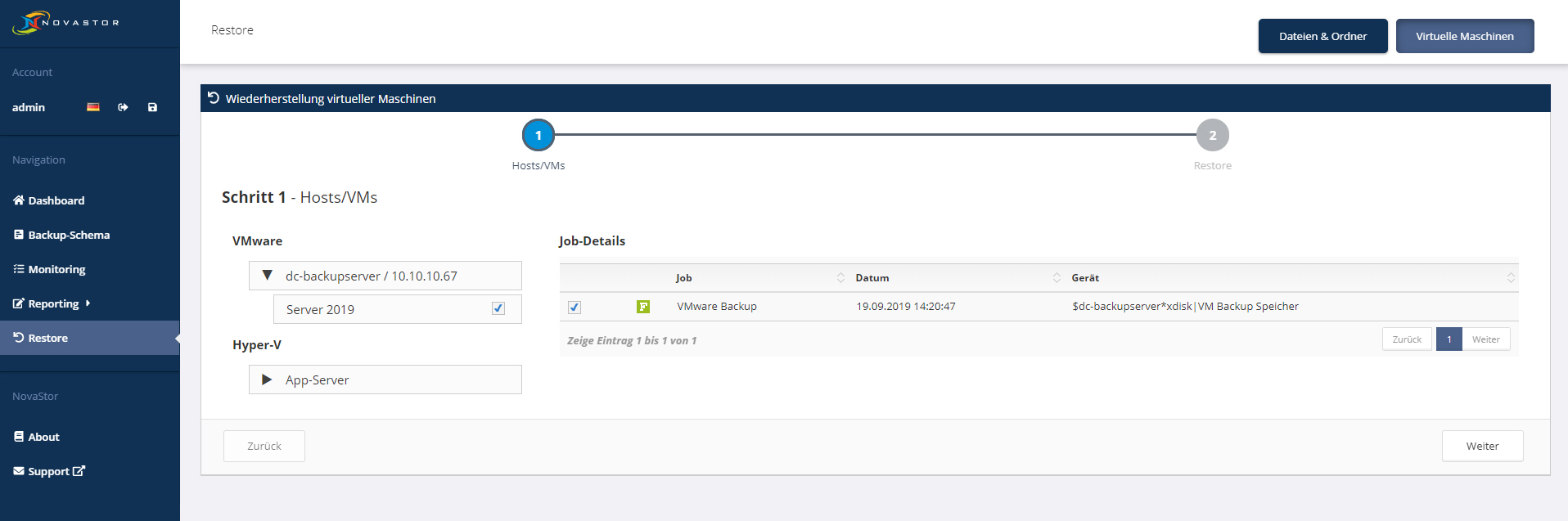The image size is (1568, 521).
Task: Click the German flag language icon
Action: (93, 107)
